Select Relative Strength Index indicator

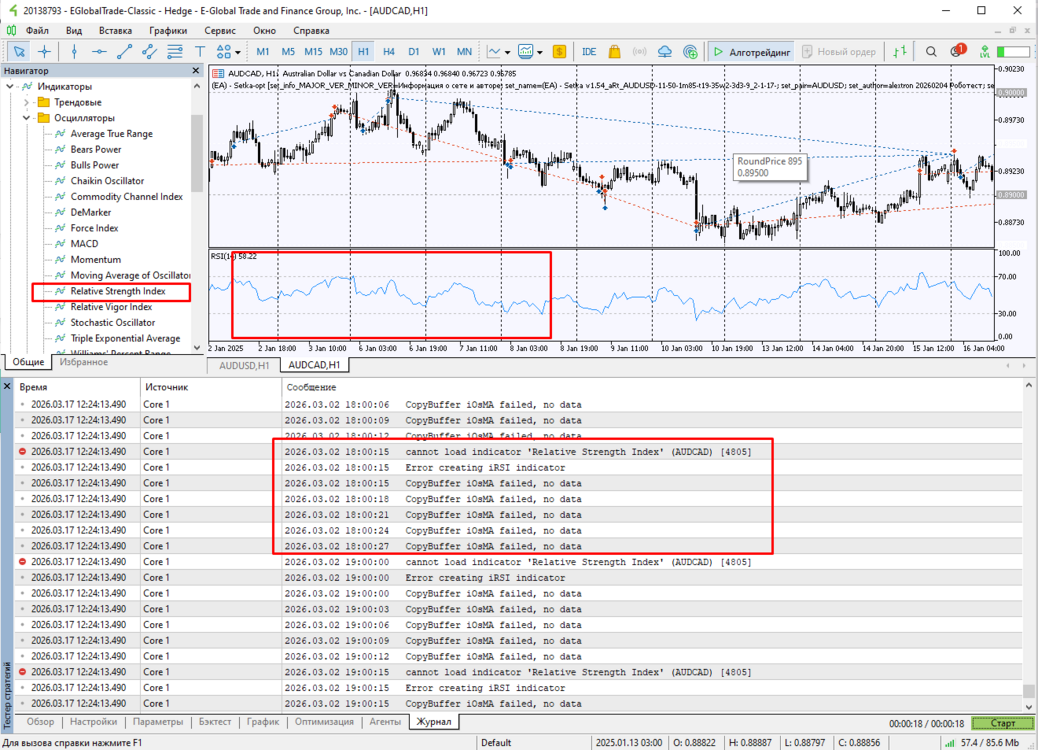(117, 291)
